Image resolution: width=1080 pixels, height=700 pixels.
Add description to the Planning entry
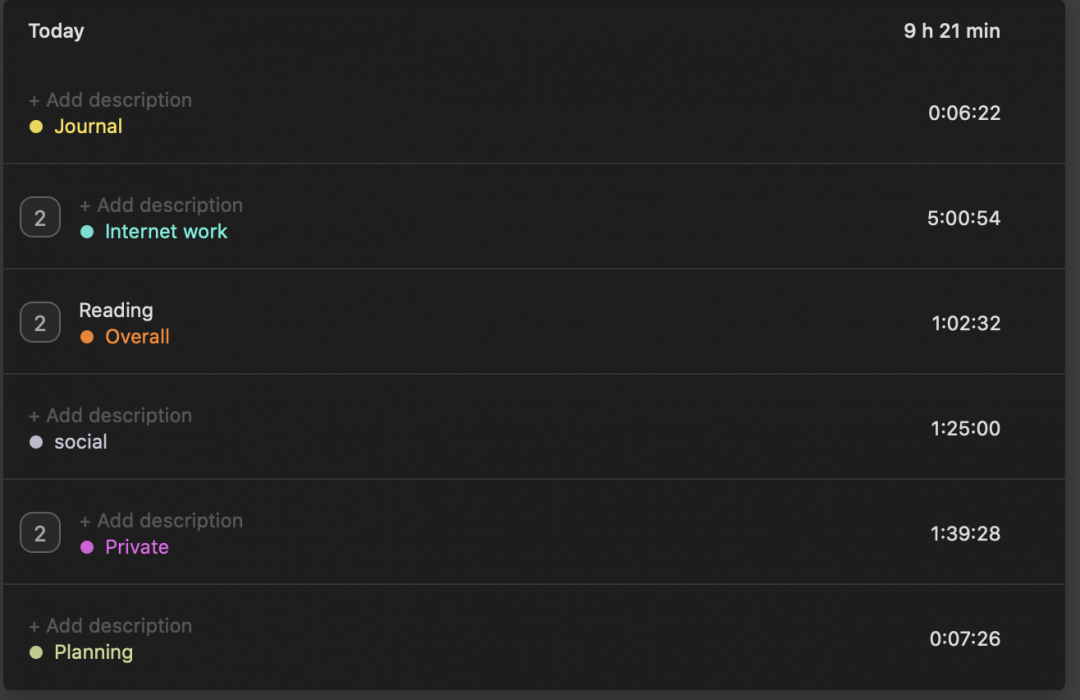[110, 625]
